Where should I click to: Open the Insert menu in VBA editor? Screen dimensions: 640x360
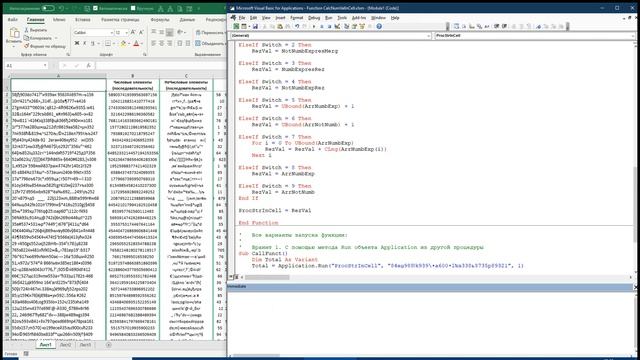click(x=280, y=18)
